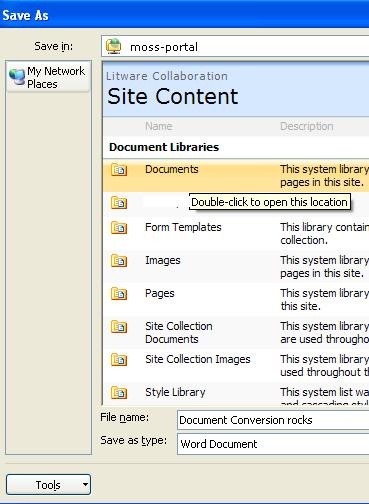
Task: Click the Site Content page title
Action: (173, 96)
